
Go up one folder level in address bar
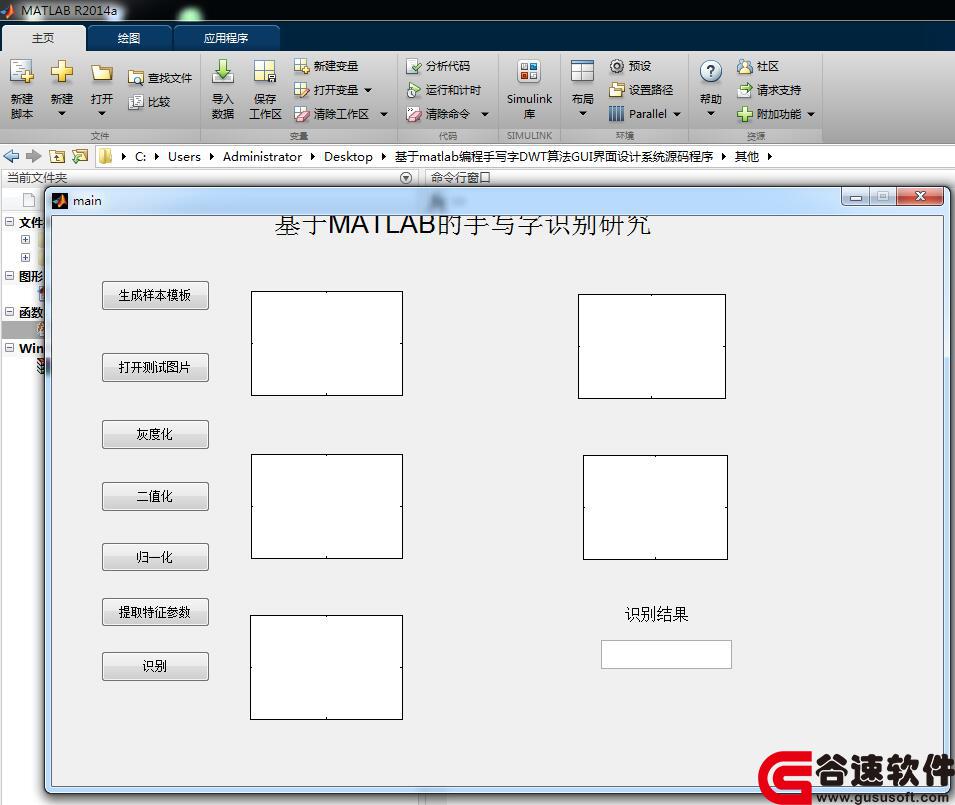pos(57,156)
